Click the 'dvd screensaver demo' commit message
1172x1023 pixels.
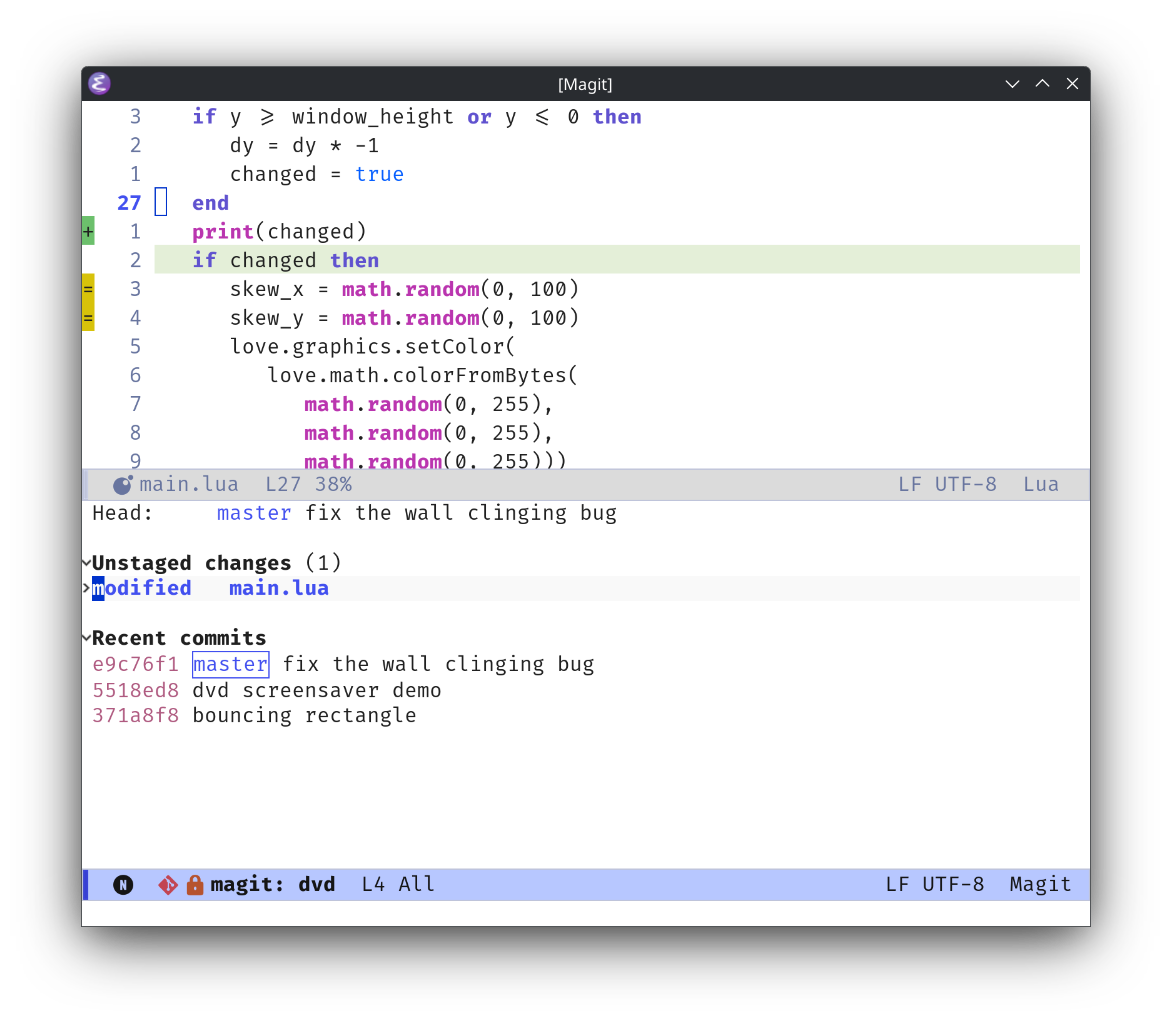317,690
